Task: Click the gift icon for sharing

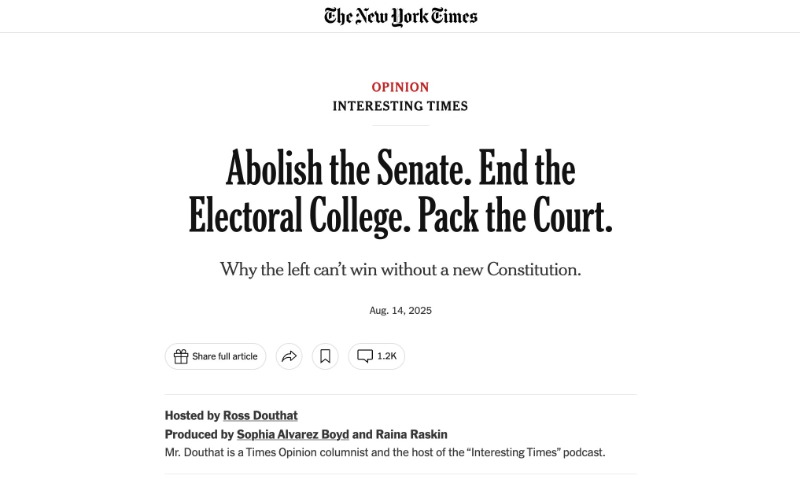Action: click(181, 357)
